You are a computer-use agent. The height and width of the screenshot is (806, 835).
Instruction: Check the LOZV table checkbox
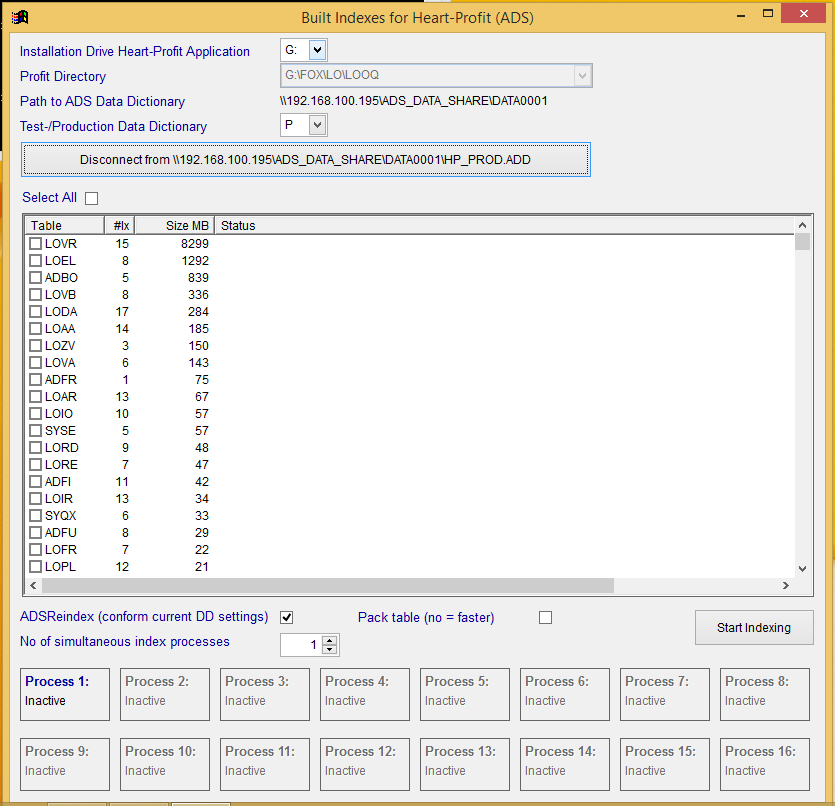[x=36, y=346]
